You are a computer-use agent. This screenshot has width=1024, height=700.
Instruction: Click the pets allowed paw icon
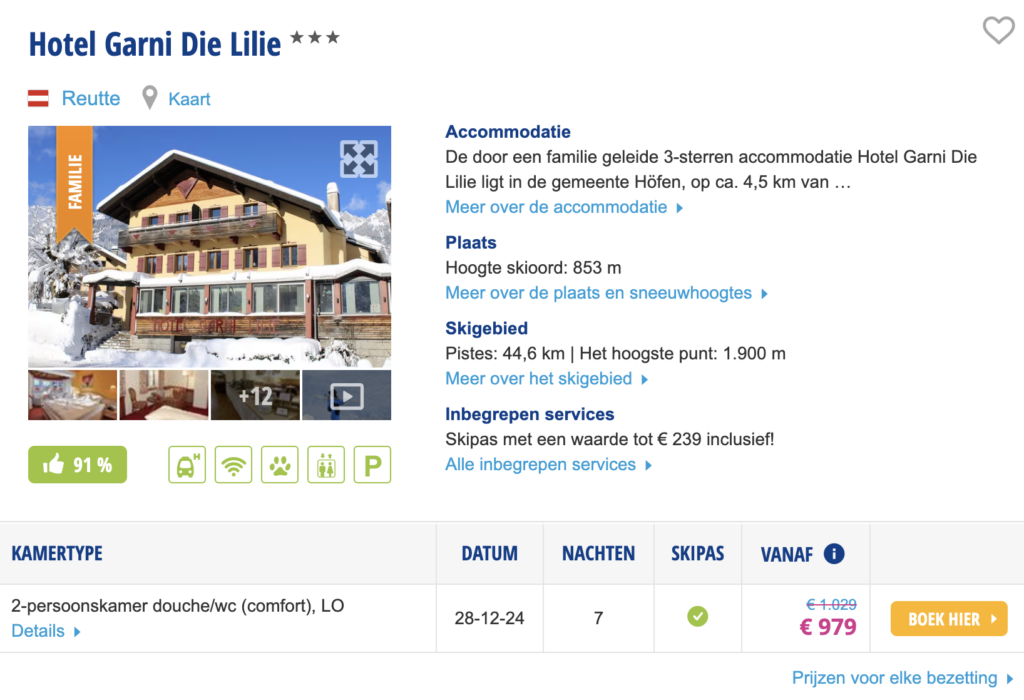(x=280, y=465)
